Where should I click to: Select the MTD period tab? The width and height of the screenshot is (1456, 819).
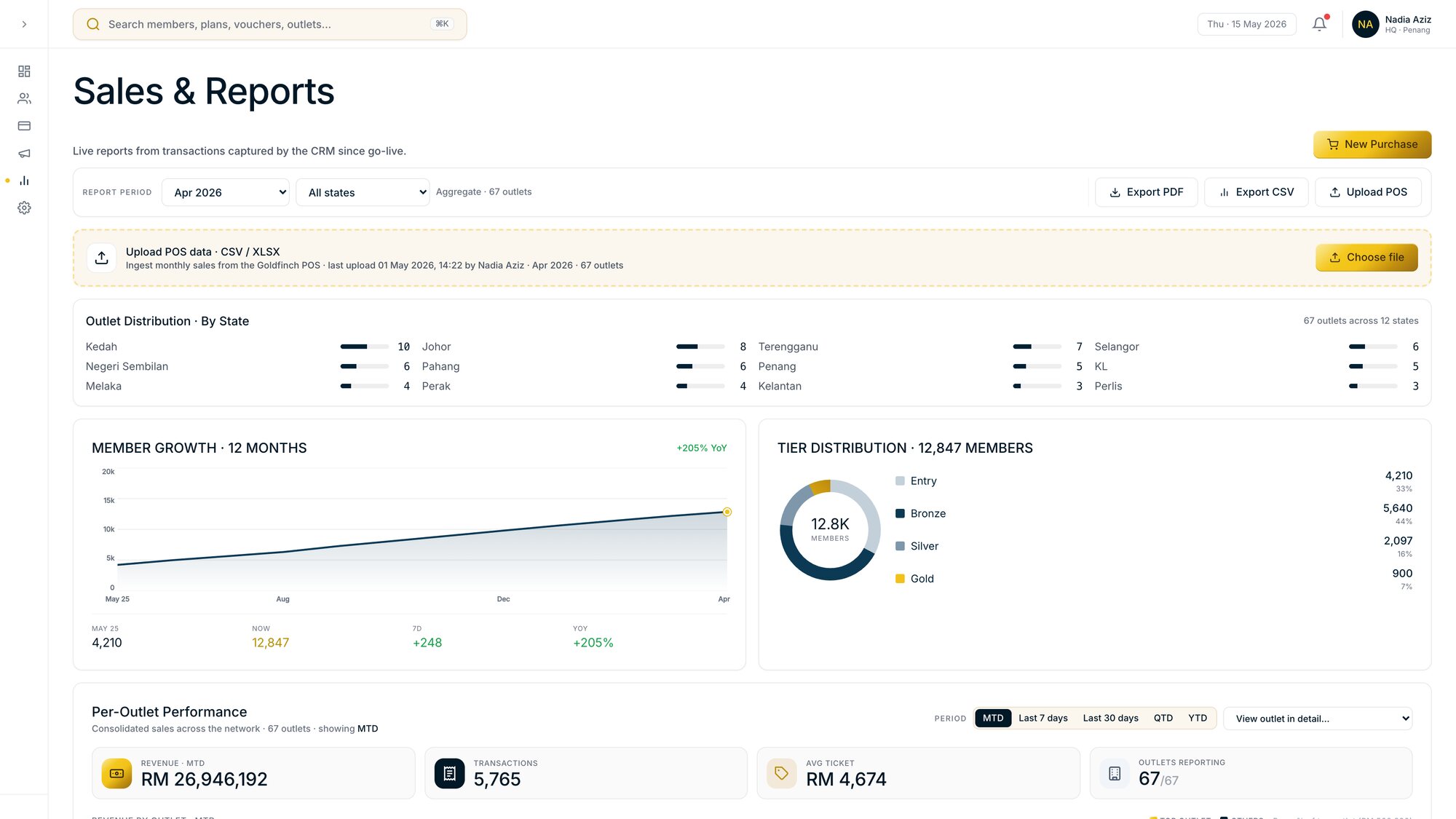993,718
